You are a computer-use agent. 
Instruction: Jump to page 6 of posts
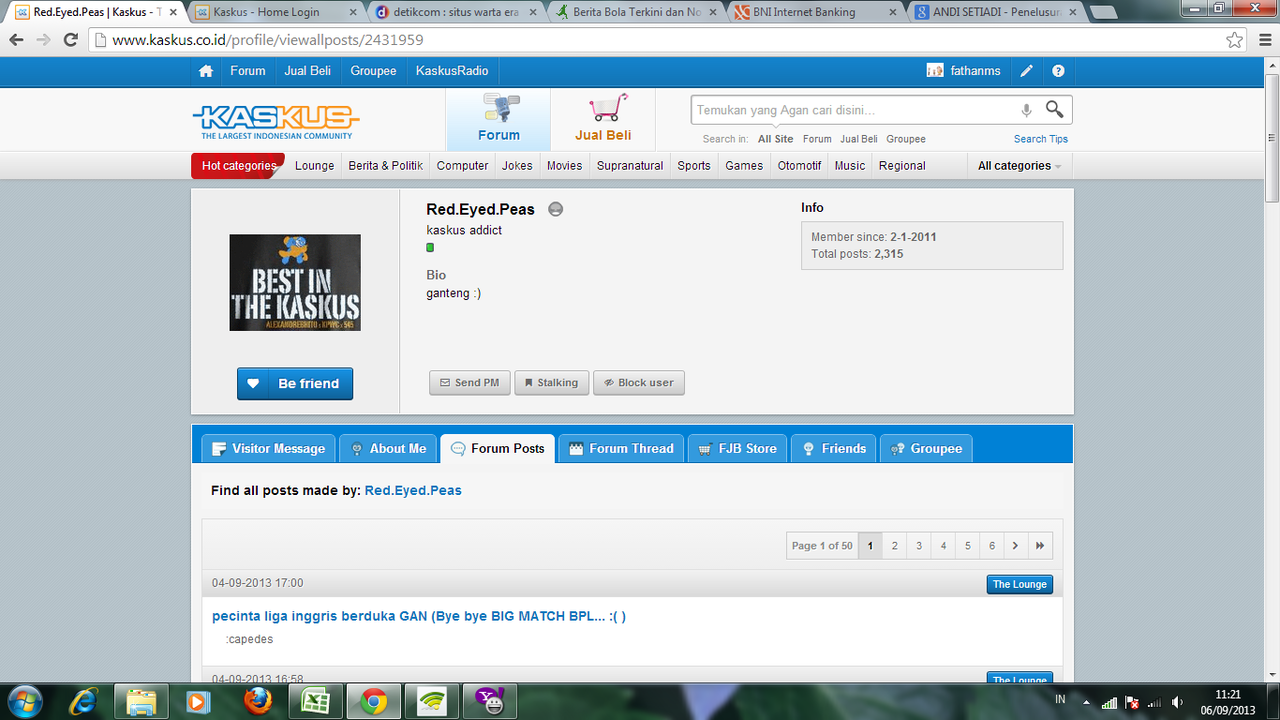tap(992, 546)
